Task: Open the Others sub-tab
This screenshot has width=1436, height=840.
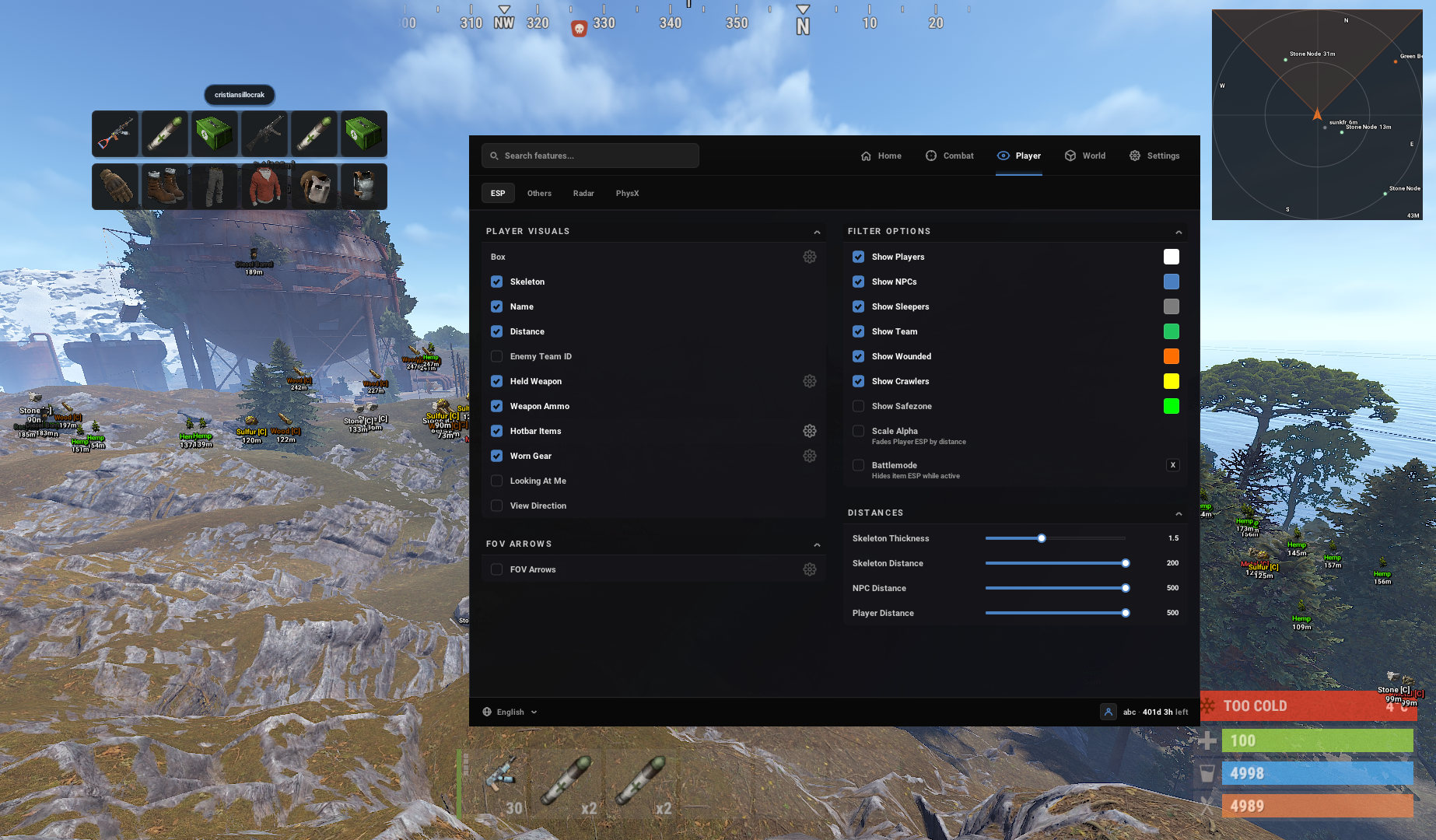Action: 539,193
